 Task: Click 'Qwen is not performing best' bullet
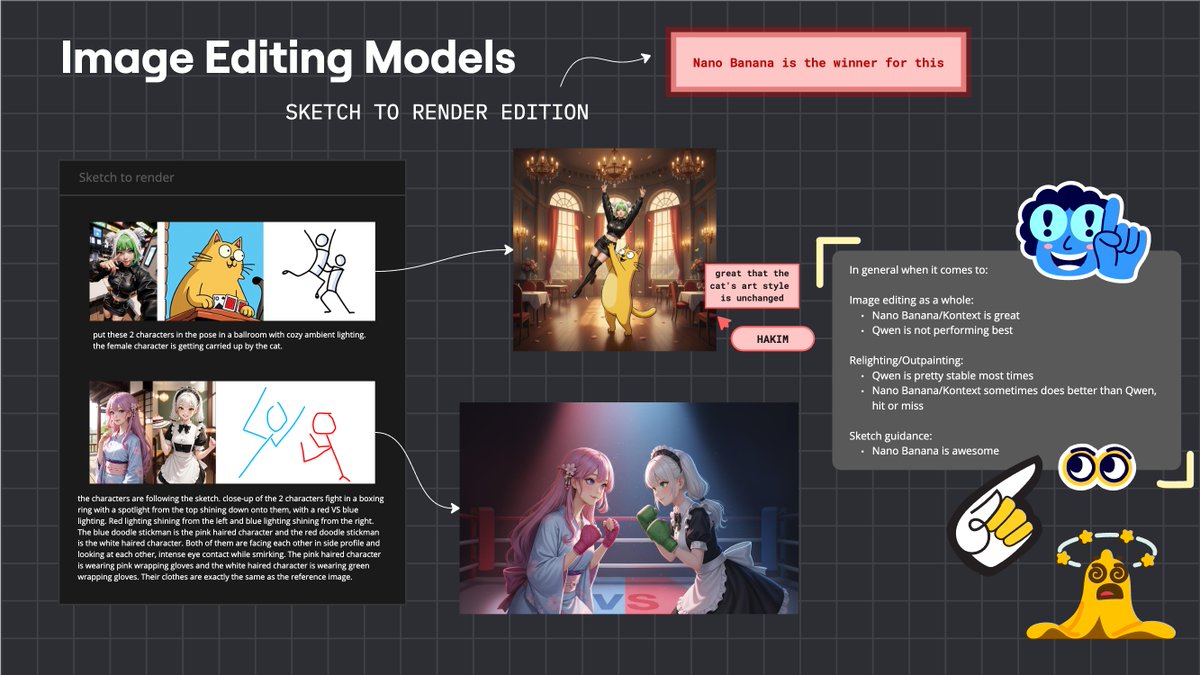tap(942, 330)
